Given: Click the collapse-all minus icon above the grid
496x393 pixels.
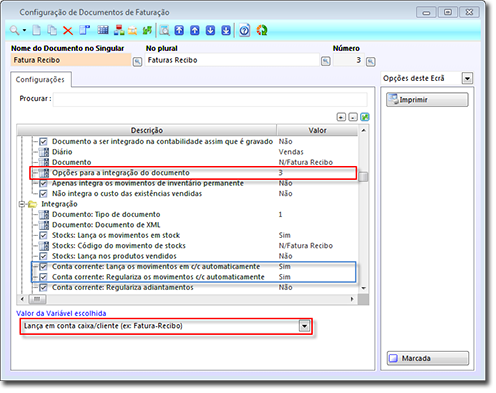Looking at the screenshot, I should tap(353, 117).
